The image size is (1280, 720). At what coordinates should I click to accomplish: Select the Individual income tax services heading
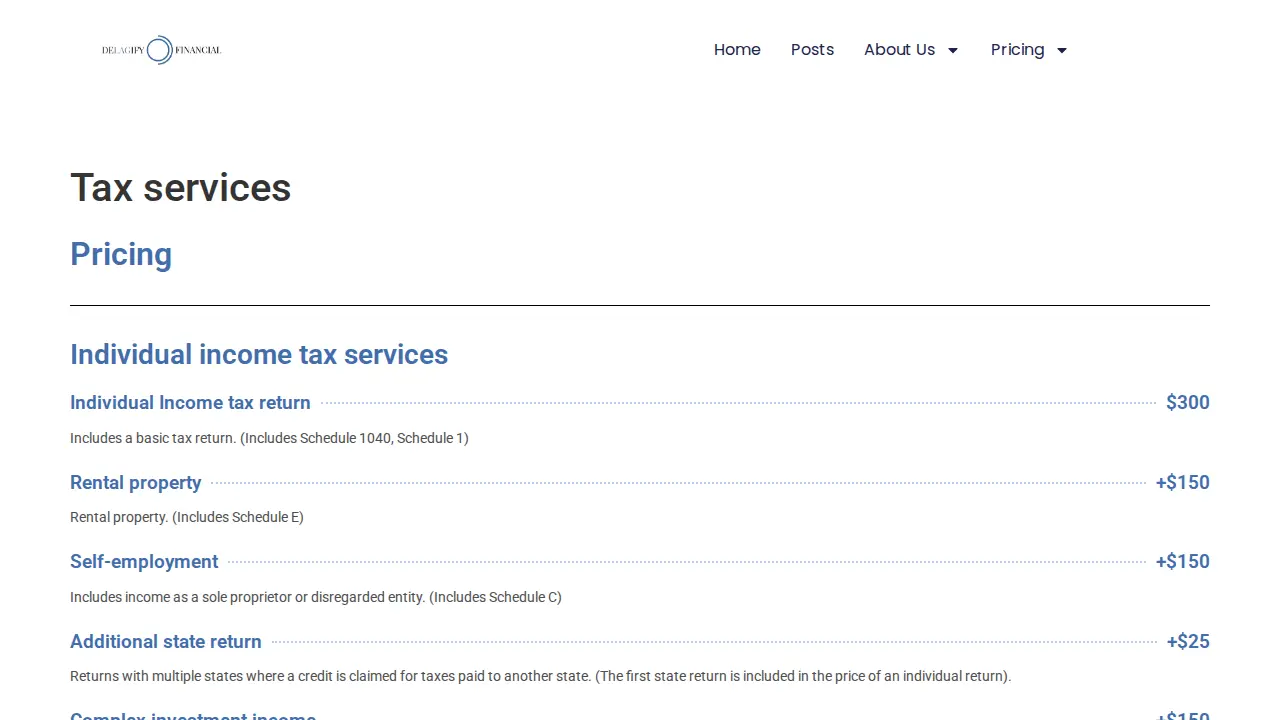tap(259, 355)
